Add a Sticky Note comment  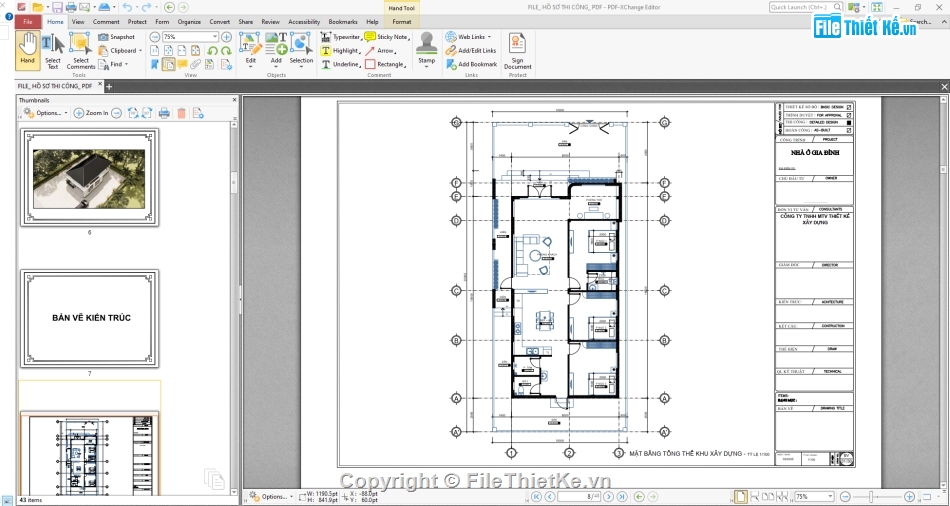coord(386,37)
